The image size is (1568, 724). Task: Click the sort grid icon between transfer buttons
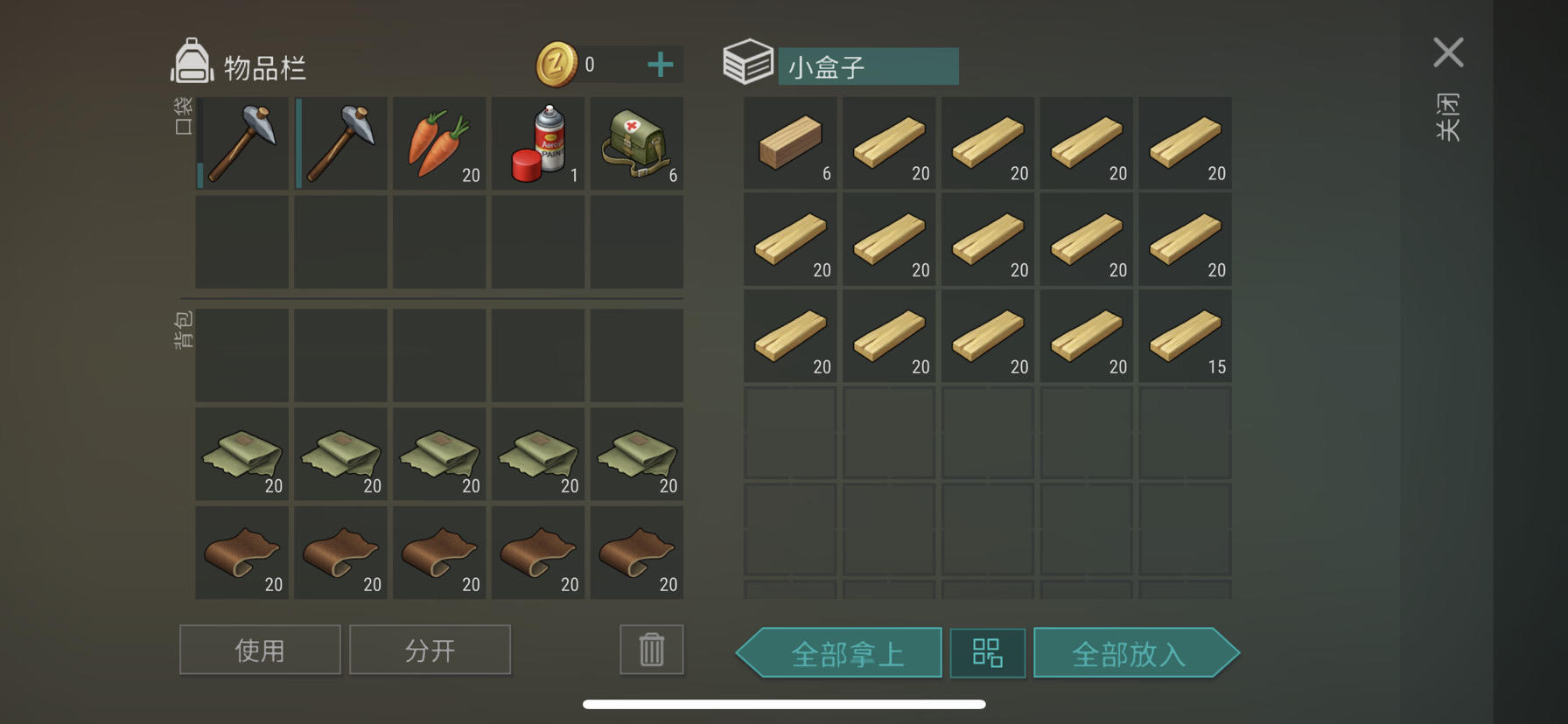coord(988,653)
